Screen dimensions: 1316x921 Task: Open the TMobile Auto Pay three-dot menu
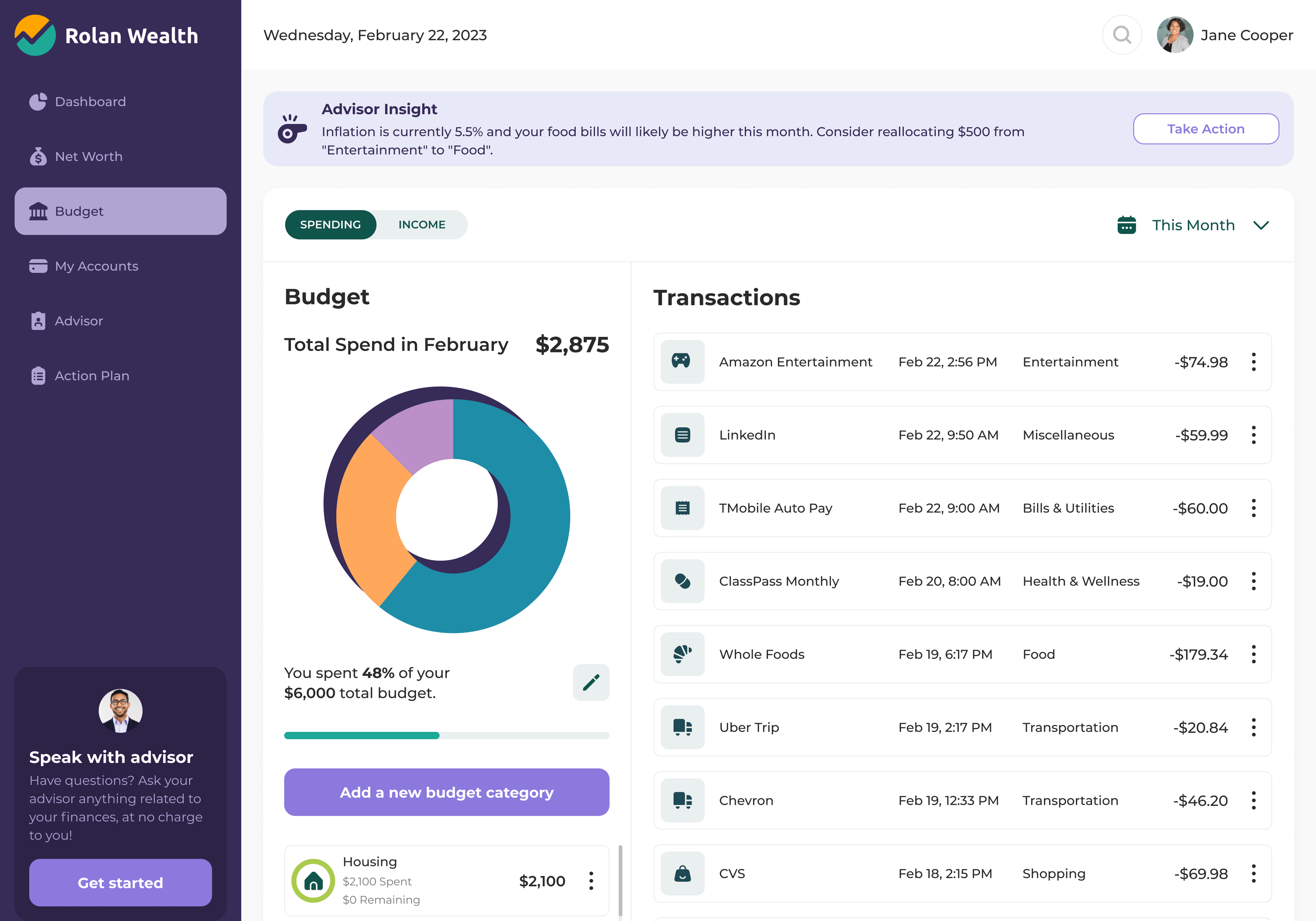[1254, 508]
